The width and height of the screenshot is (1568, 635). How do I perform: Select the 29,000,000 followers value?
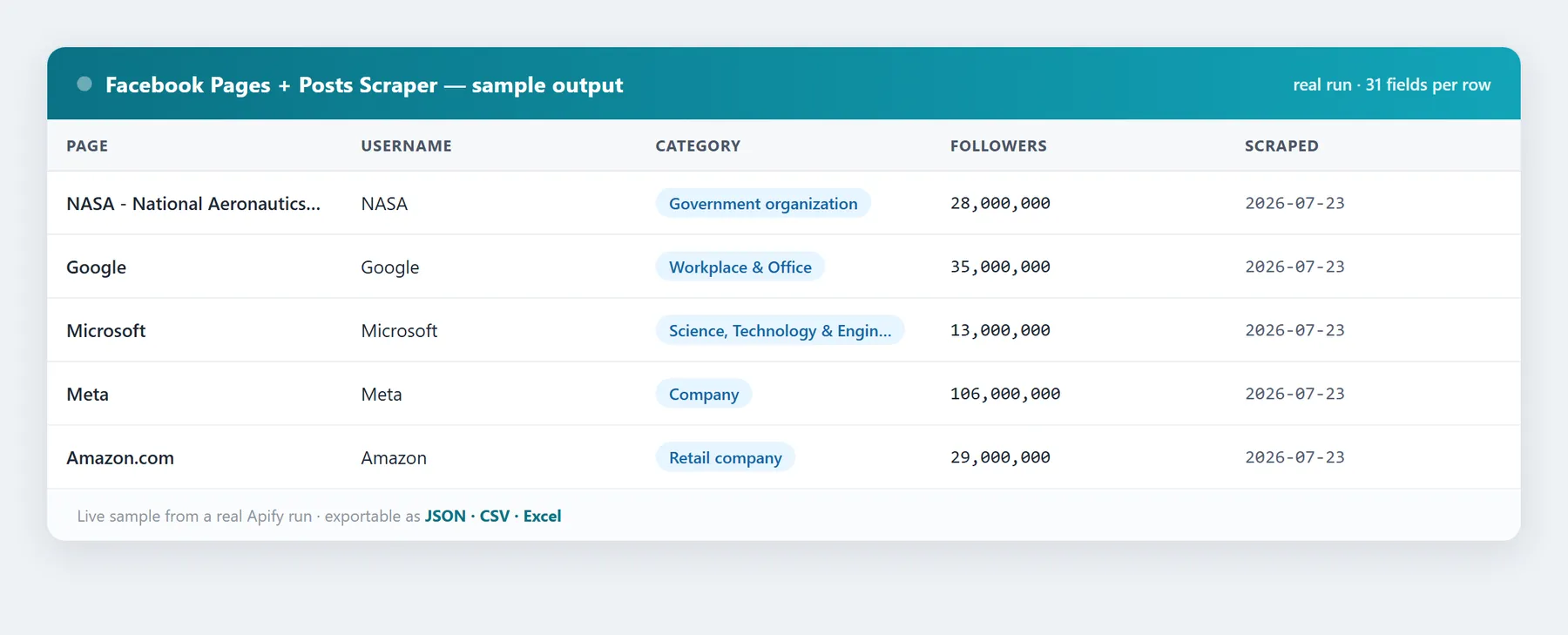1000,457
